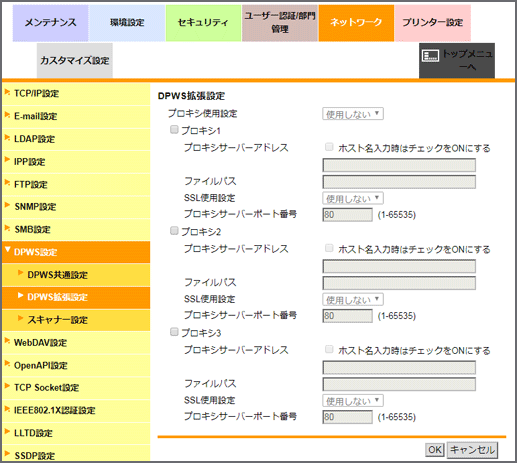The image size is (517, 463).
Task: Collapse the DPWS設定 down-arrow icon
Action: point(8,250)
